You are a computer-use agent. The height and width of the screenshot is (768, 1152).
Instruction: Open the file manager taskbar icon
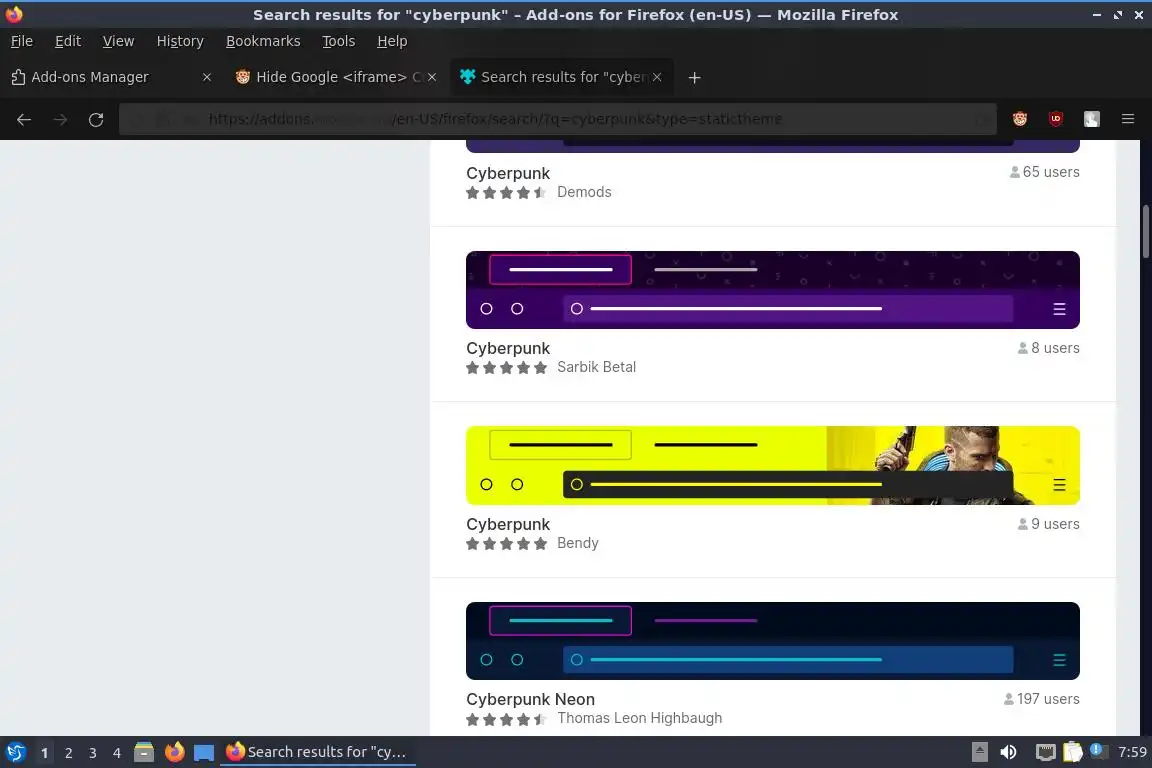tap(144, 752)
